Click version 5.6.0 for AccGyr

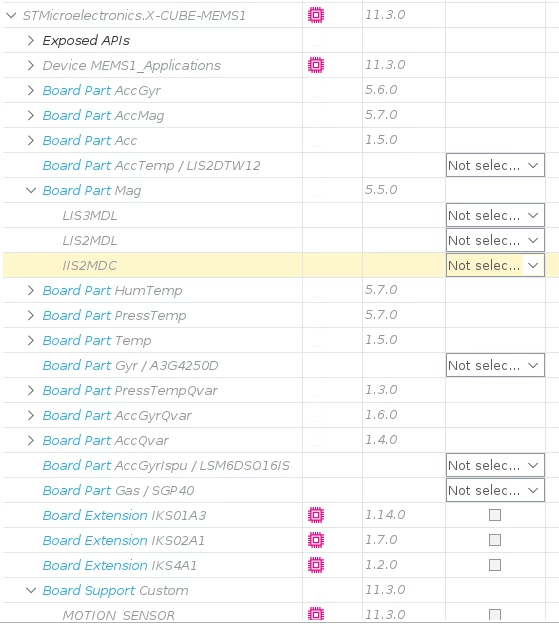(x=381, y=90)
